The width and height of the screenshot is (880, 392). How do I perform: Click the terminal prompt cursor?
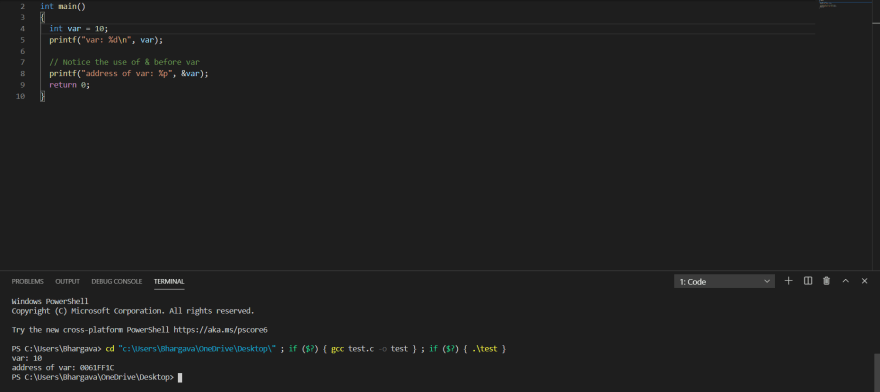click(180, 377)
